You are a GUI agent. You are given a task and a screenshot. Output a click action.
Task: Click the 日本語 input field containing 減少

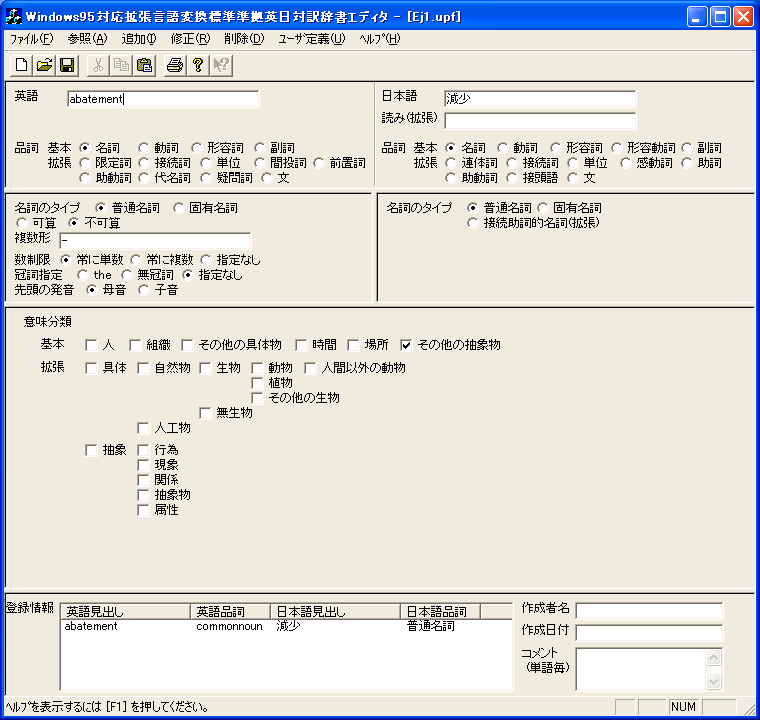tap(540, 99)
